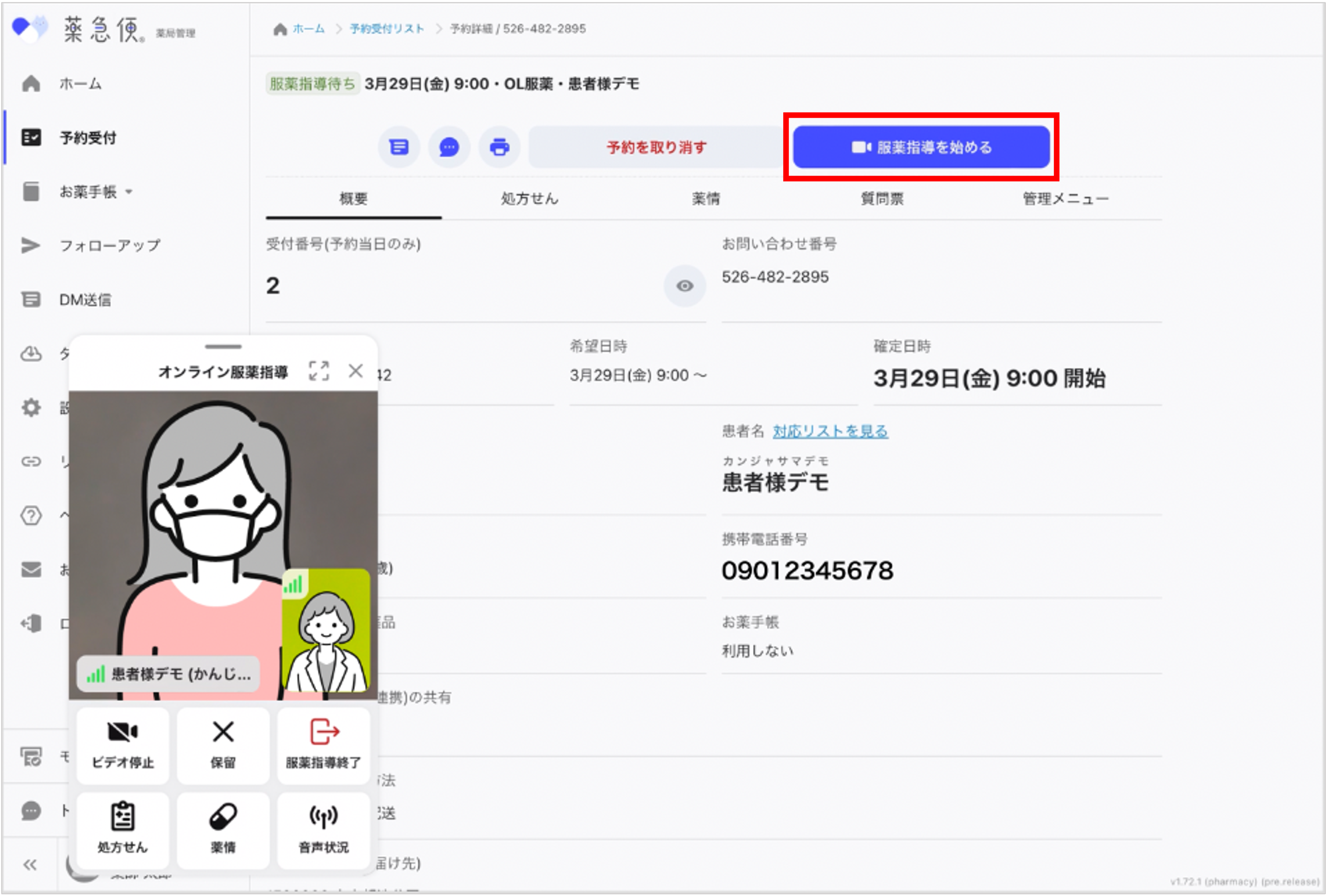Screen dimensions: 1326x896
Task: Switch to the 質問票 tab
Action: pyautogui.click(x=881, y=199)
